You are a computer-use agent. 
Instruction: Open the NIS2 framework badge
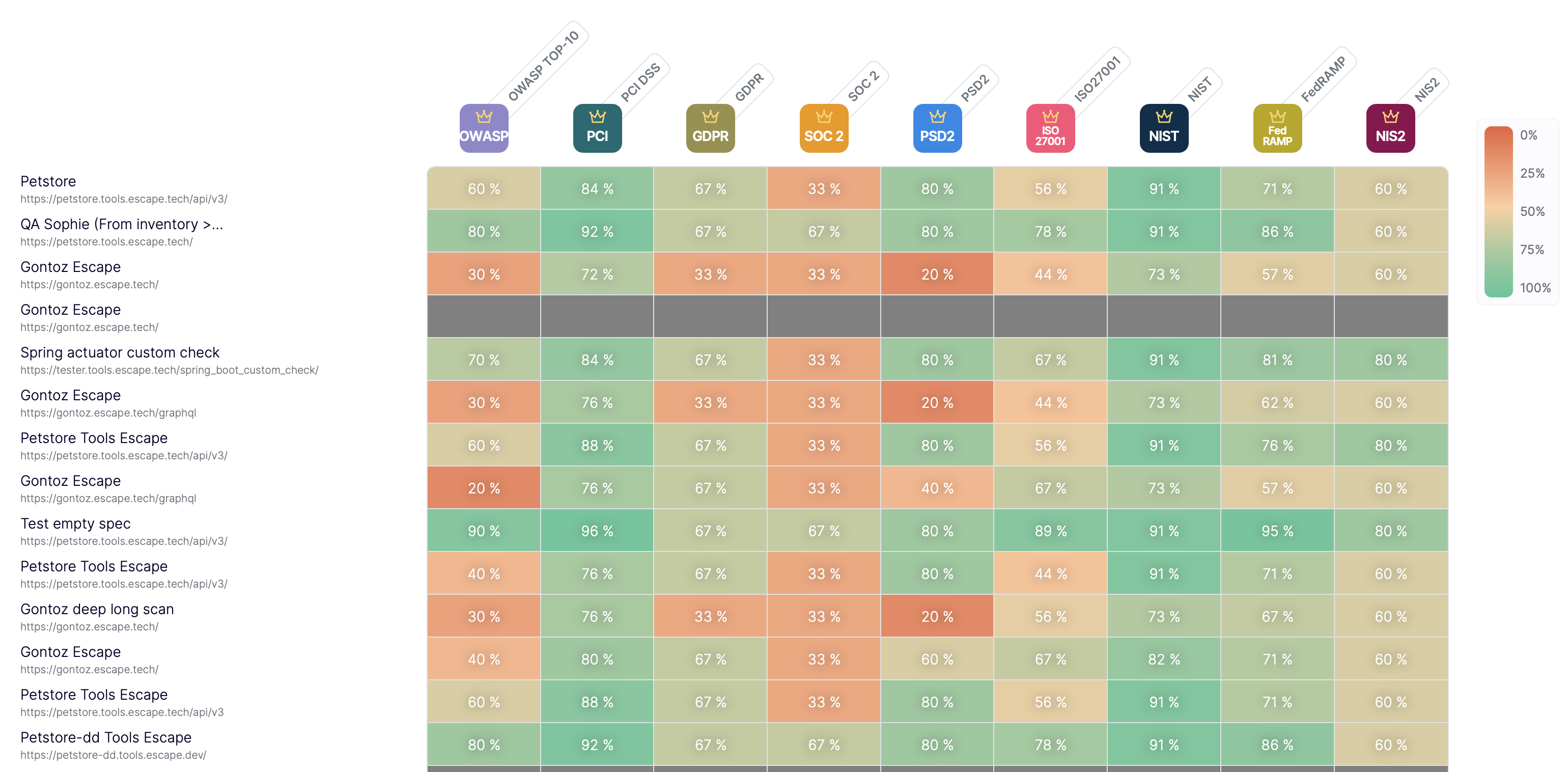click(x=1390, y=128)
